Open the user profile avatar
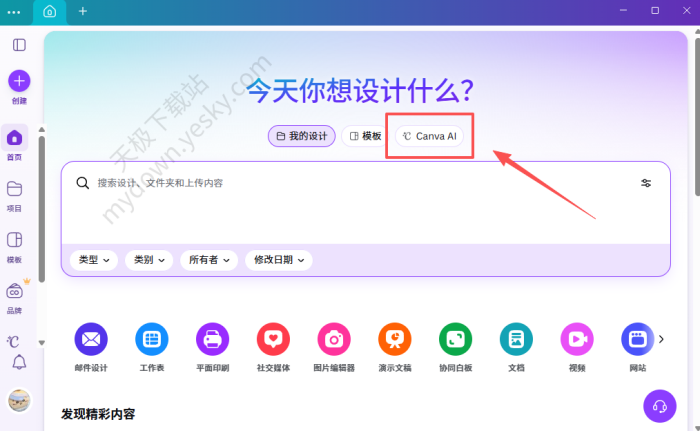700x431 pixels. pyautogui.click(x=19, y=400)
